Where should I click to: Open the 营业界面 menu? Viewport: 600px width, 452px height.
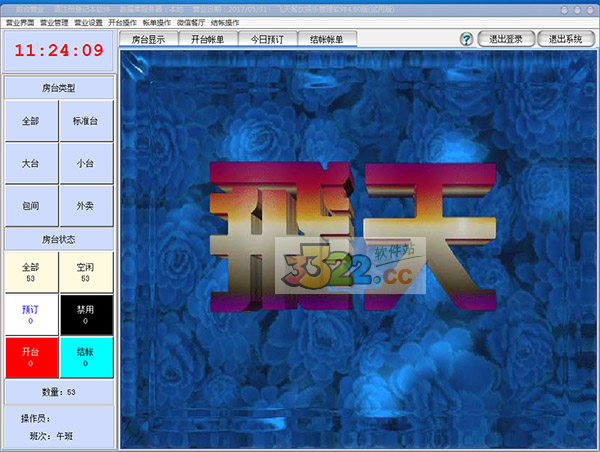(20, 23)
